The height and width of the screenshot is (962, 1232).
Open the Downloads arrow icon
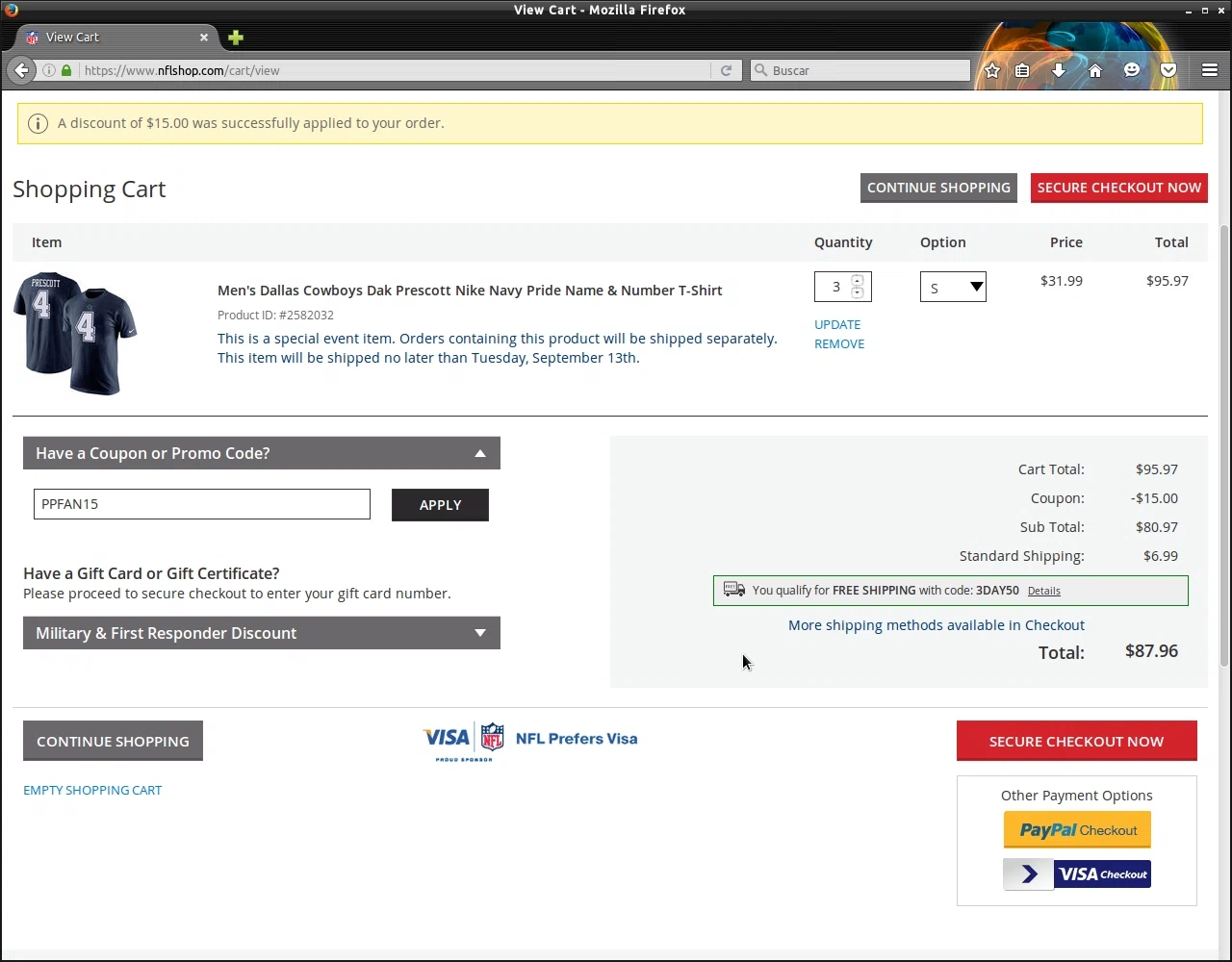point(1059,70)
